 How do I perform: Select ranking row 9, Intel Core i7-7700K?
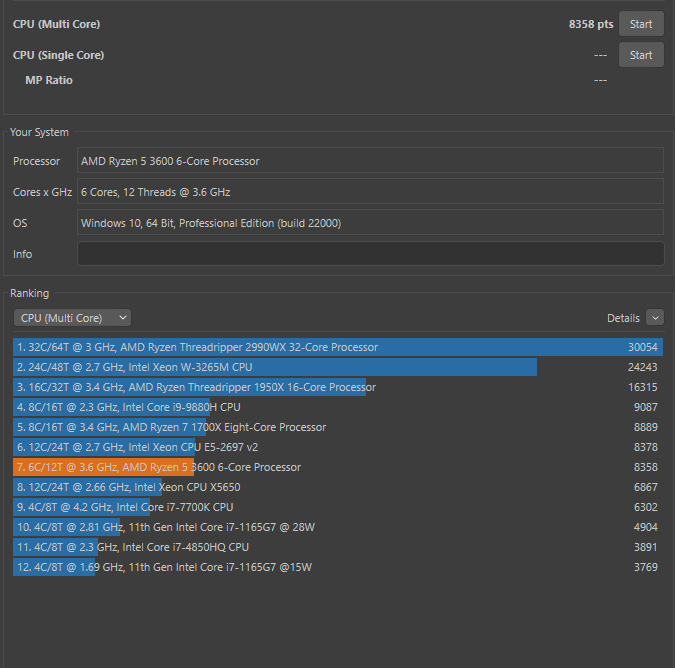pyautogui.click(x=338, y=507)
